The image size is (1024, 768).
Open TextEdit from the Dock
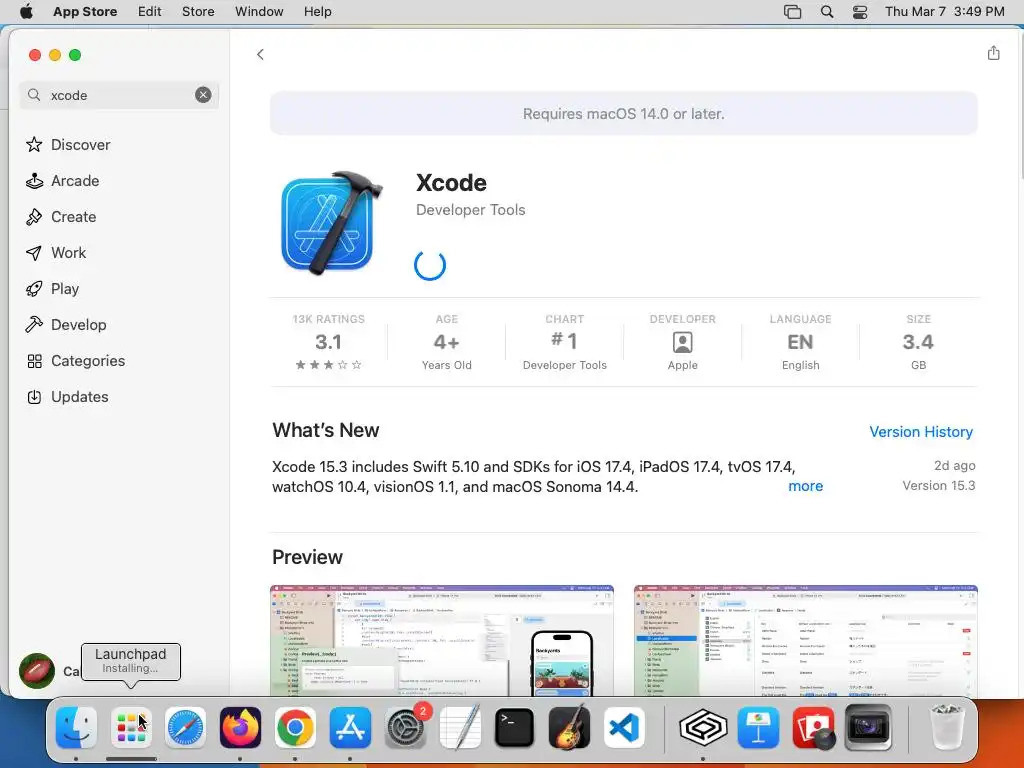460,728
